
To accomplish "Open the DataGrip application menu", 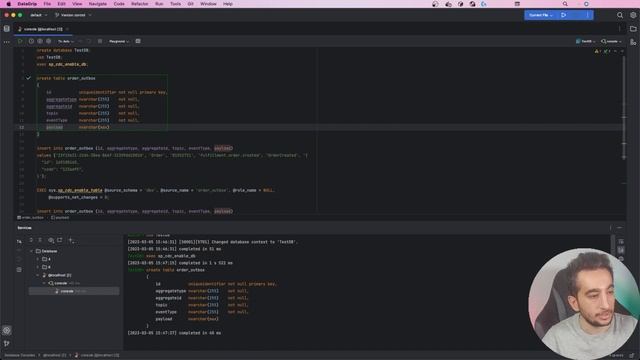I will tap(27, 4).
